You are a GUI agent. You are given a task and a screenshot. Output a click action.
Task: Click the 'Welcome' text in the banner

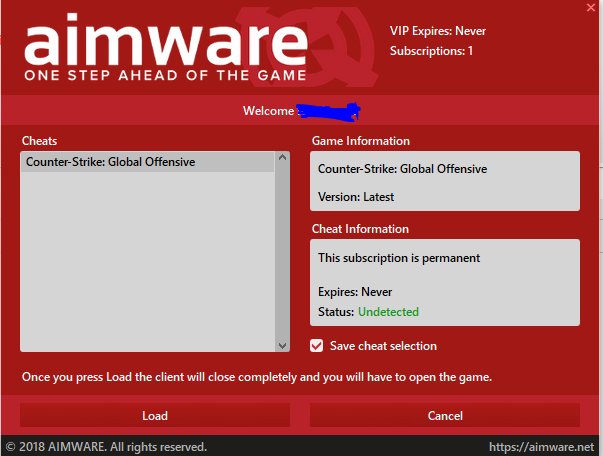tap(268, 111)
